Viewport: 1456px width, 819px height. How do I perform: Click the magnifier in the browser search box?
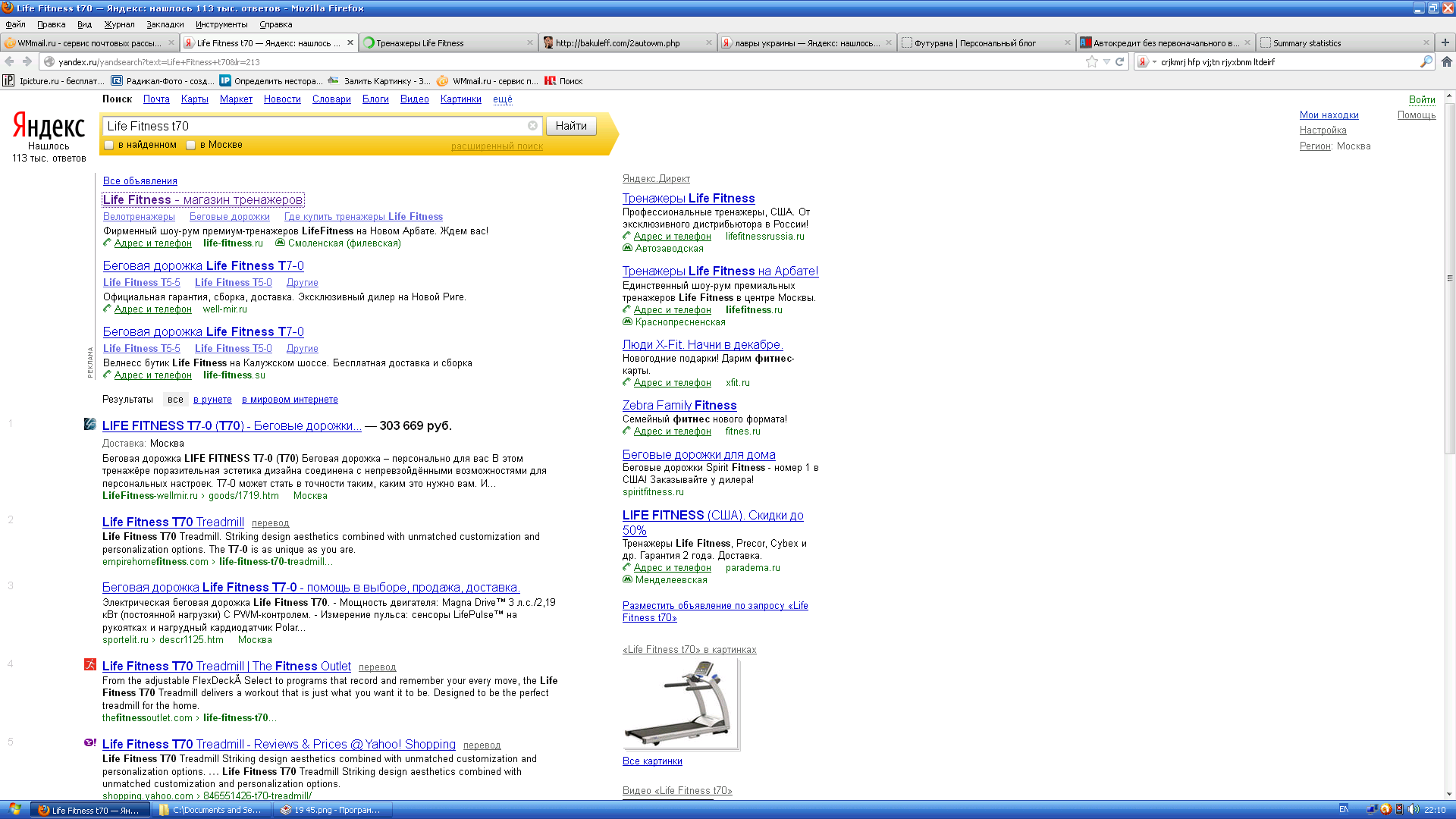[x=1426, y=61]
